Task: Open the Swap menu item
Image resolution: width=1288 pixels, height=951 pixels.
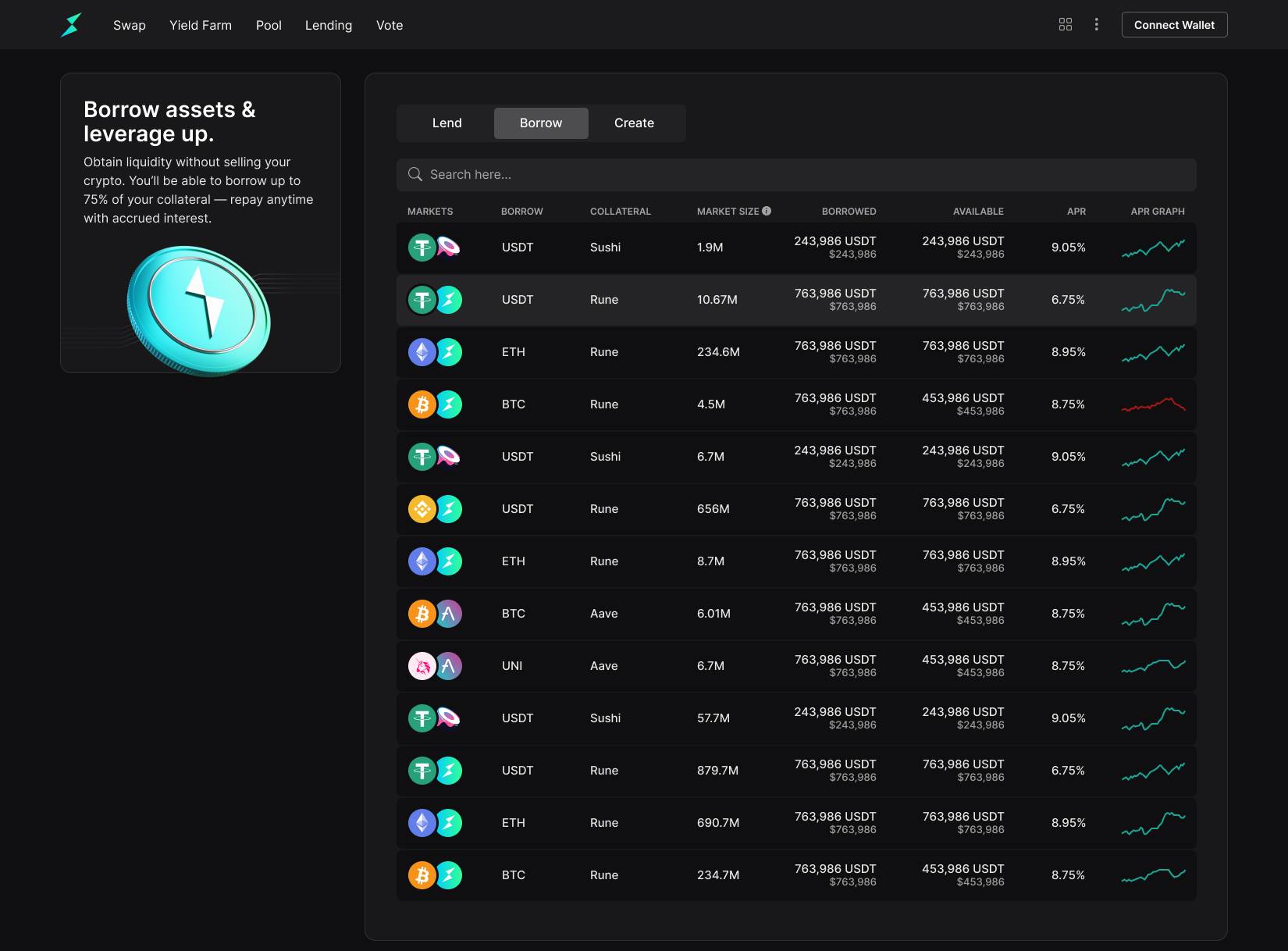Action: [130, 25]
